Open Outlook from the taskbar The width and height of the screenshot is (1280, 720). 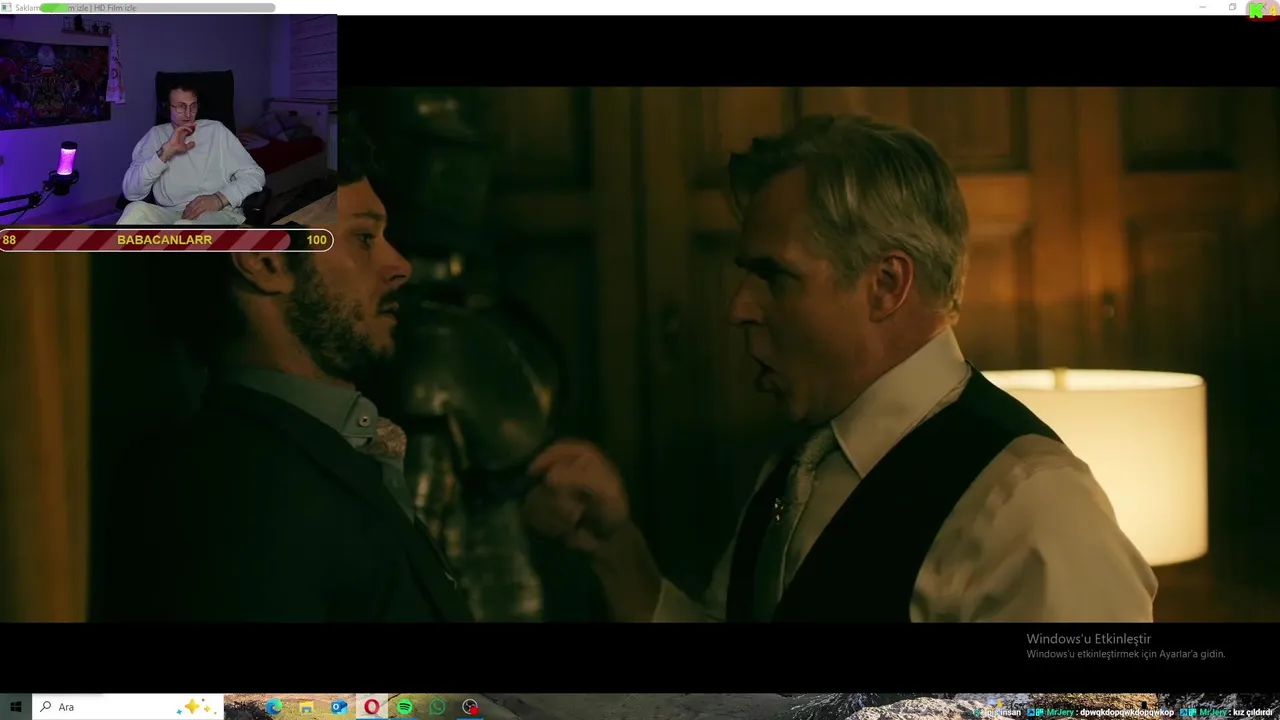click(339, 707)
